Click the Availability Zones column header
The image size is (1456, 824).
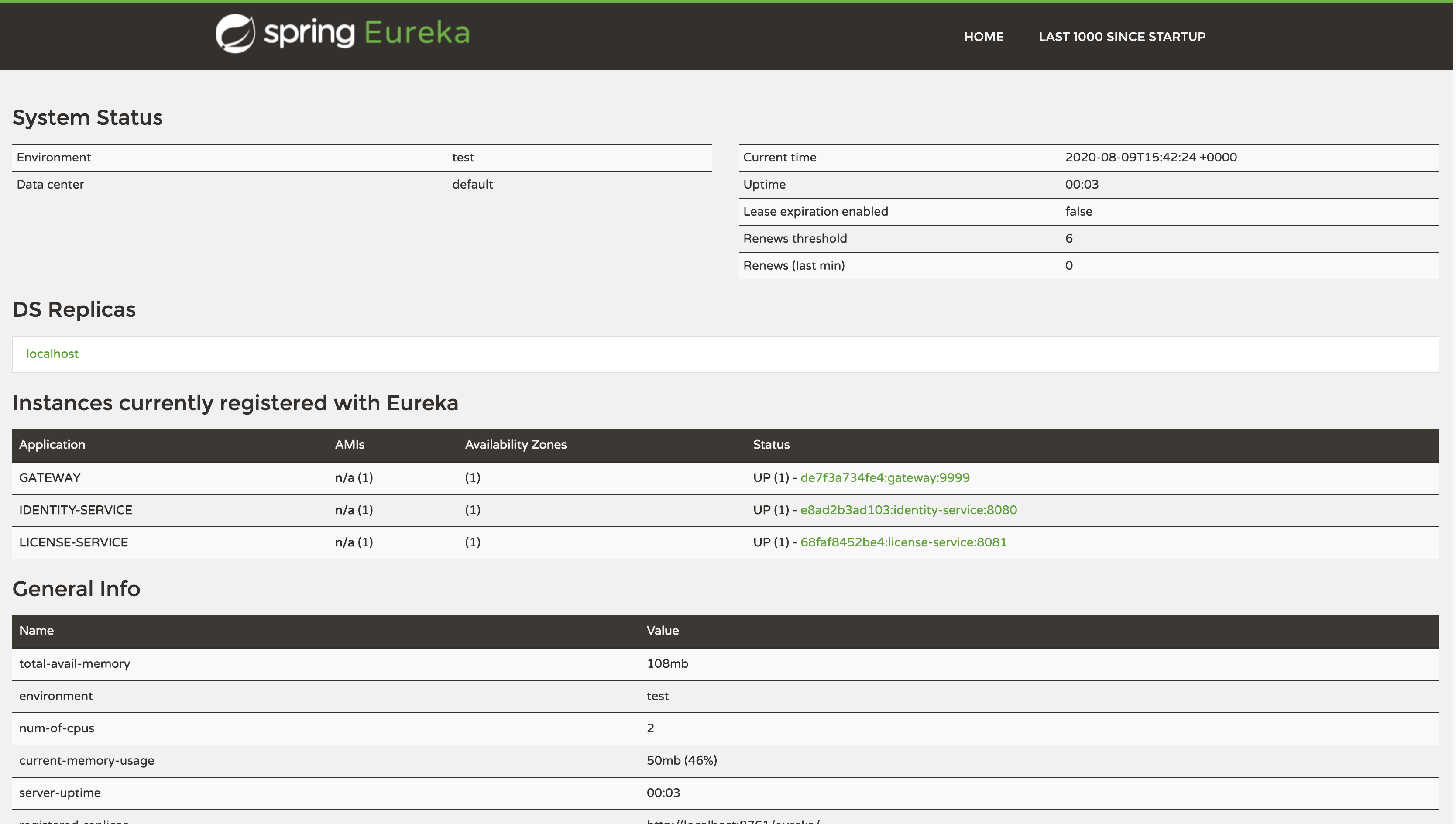click(x=515, y=445)
